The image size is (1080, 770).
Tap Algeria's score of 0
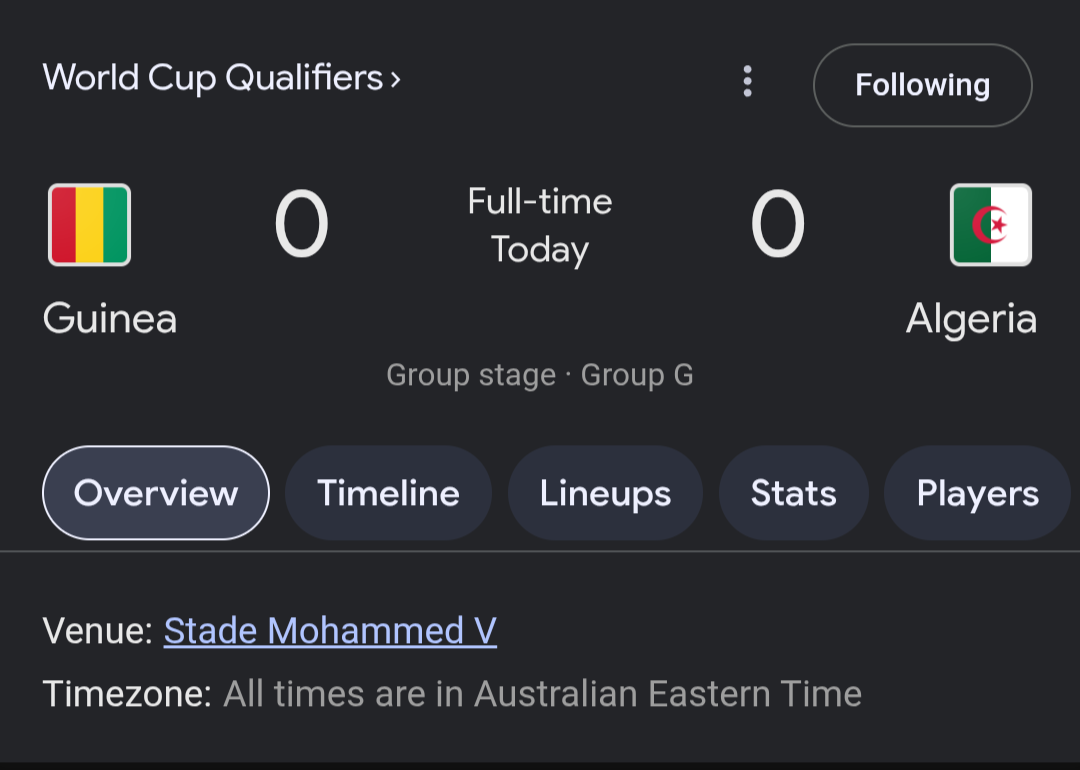pyautogui.click(x=777, y=224)
